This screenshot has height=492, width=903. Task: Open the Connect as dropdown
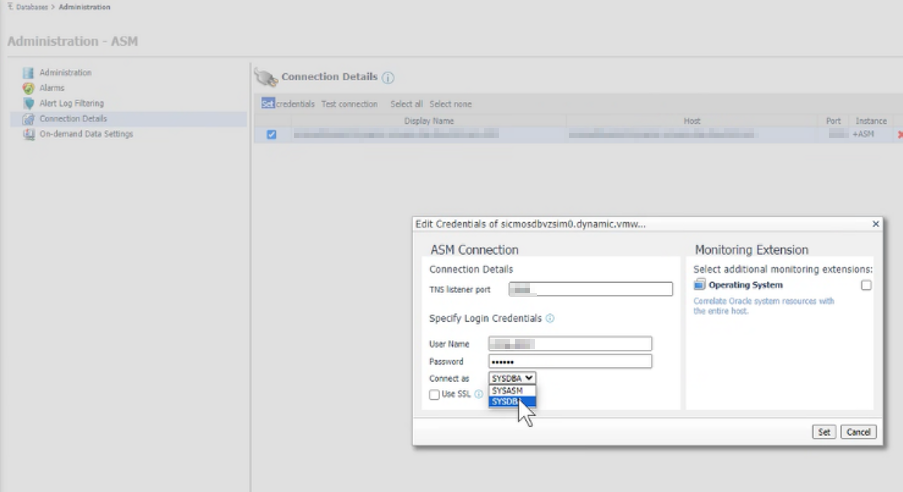coord(512,379)
